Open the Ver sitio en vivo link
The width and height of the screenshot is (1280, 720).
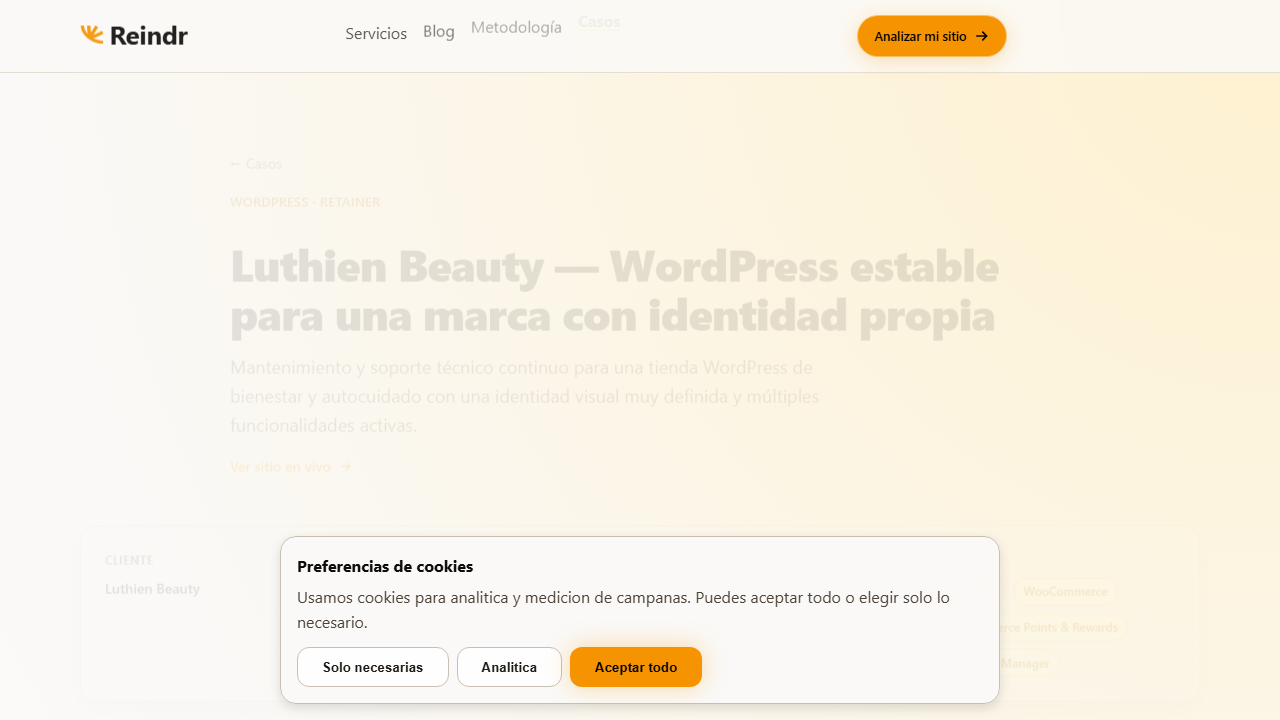coord(291,466)
